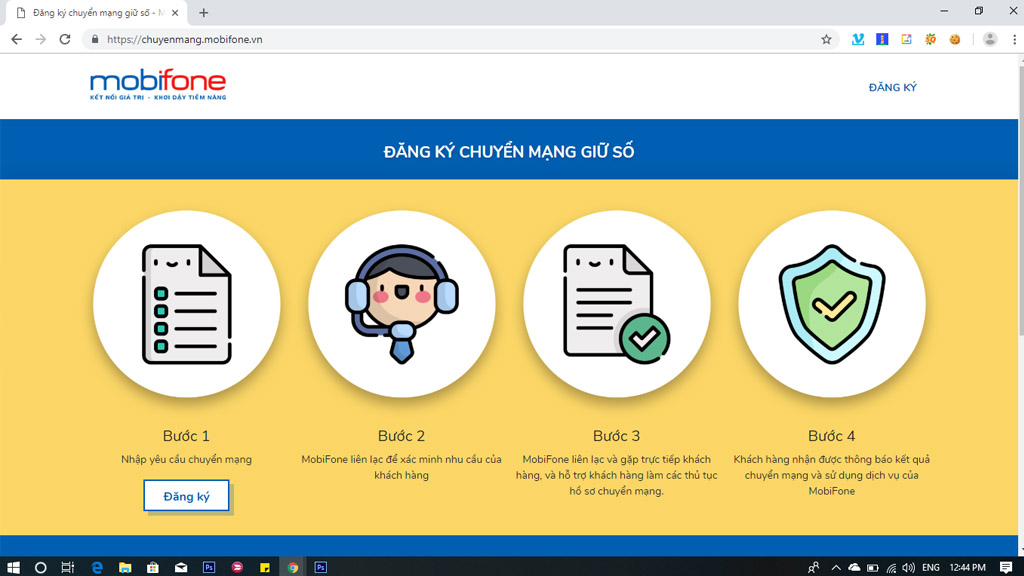Click the MobiFone logo
The width and height of the screenshot is (1024, 576).
click(158, 85)
